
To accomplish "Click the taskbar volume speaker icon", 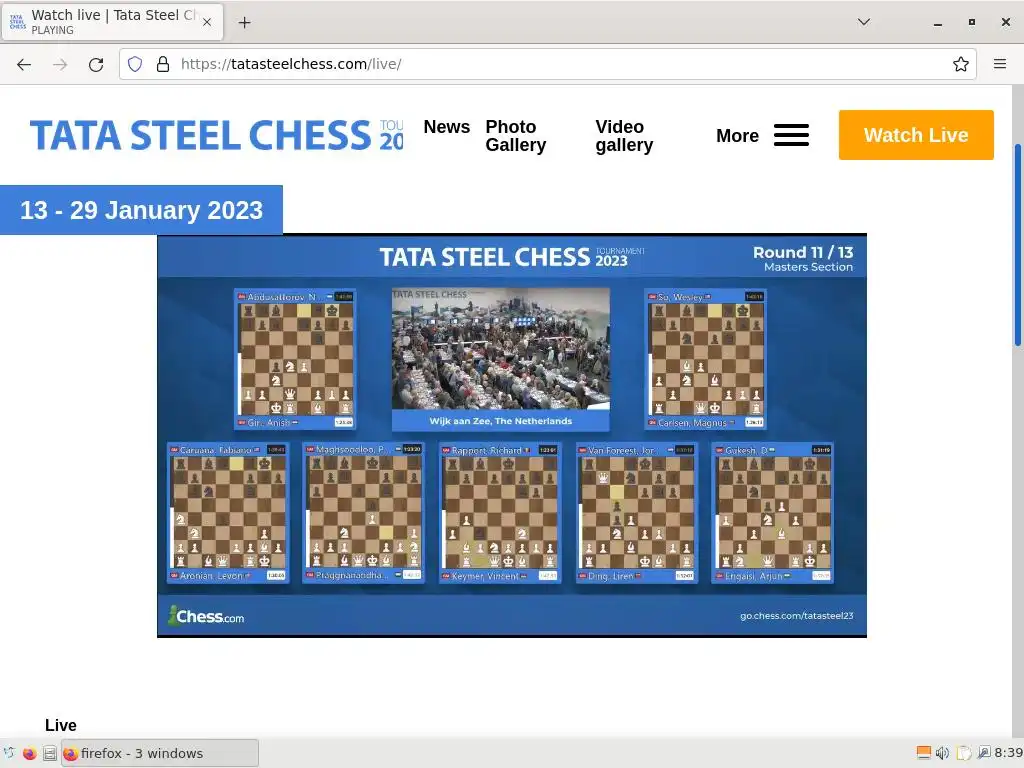I will [x=942, y=753].
